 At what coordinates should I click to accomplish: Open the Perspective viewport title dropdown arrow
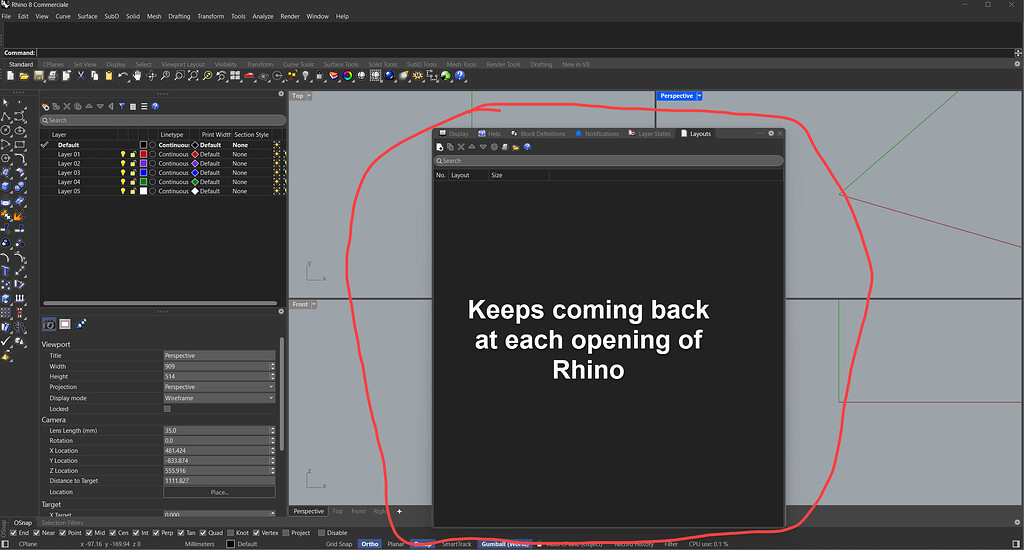tap(699, 96)
